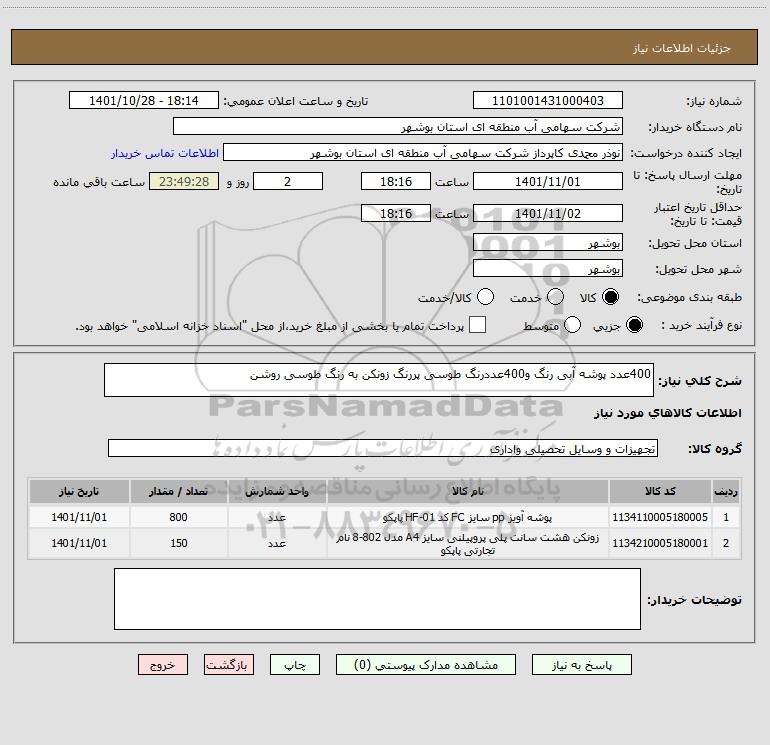Click product name پوشه آویز pp سایز FC
The width and height of the screenshot is (770, 745).
(x=468, y=517)
